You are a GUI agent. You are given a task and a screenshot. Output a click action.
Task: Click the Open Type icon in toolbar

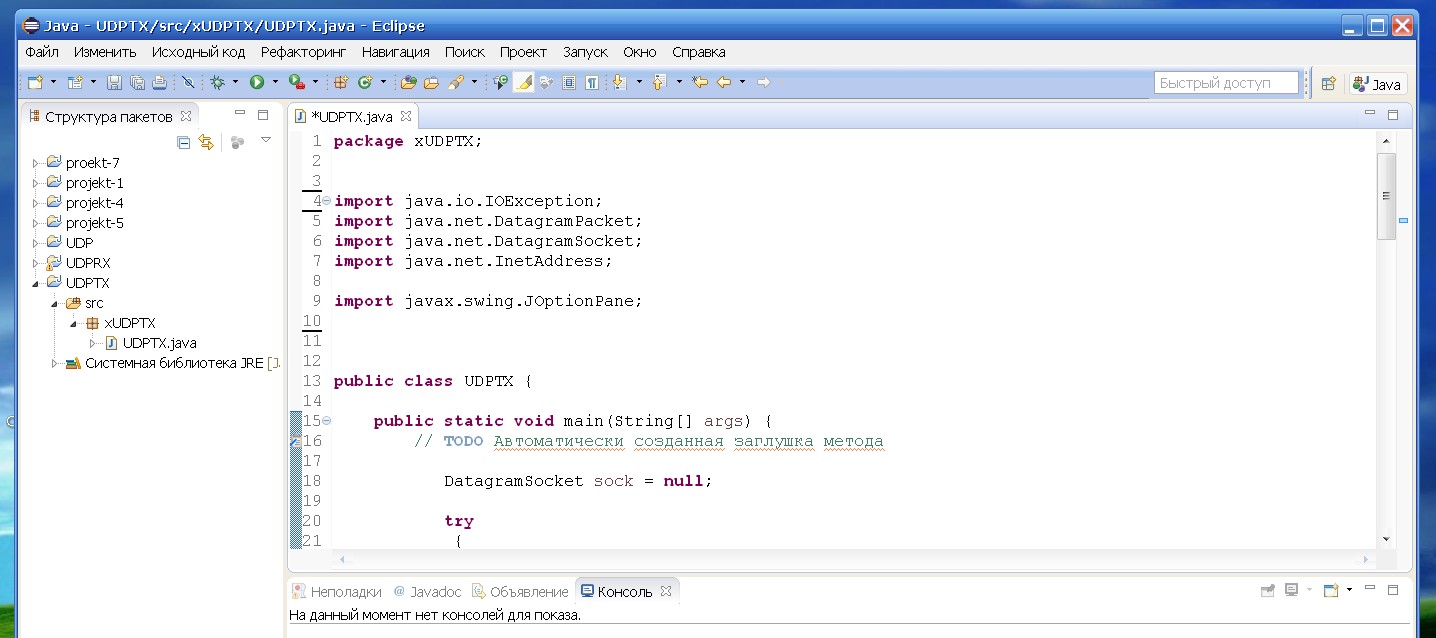coord(407,83)
